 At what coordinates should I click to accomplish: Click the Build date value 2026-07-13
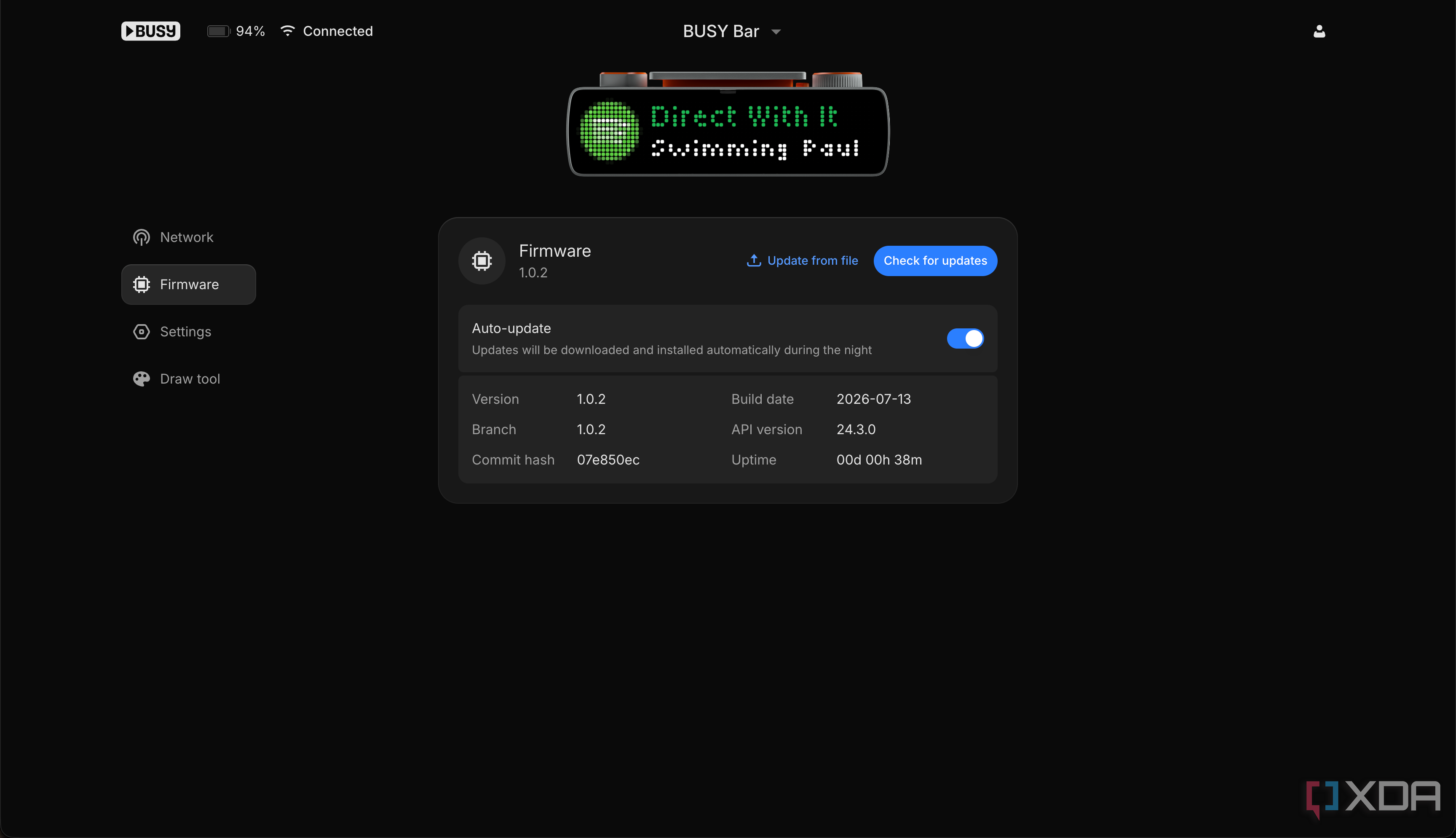tap(873, 399)
